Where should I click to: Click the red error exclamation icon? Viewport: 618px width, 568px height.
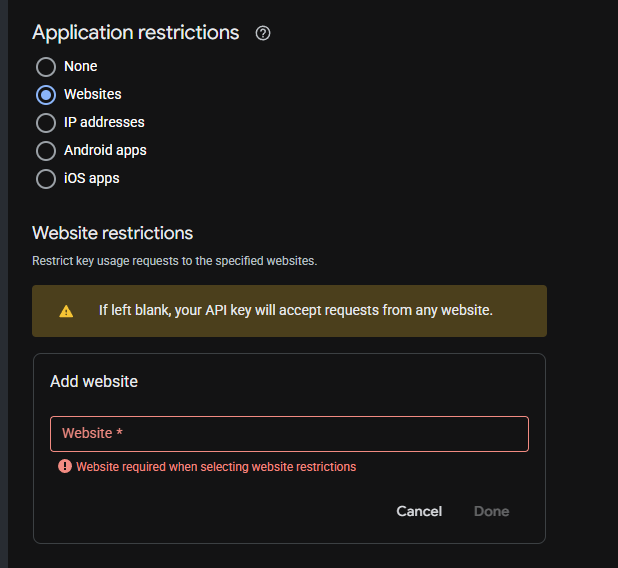click(x=65, y=466)
